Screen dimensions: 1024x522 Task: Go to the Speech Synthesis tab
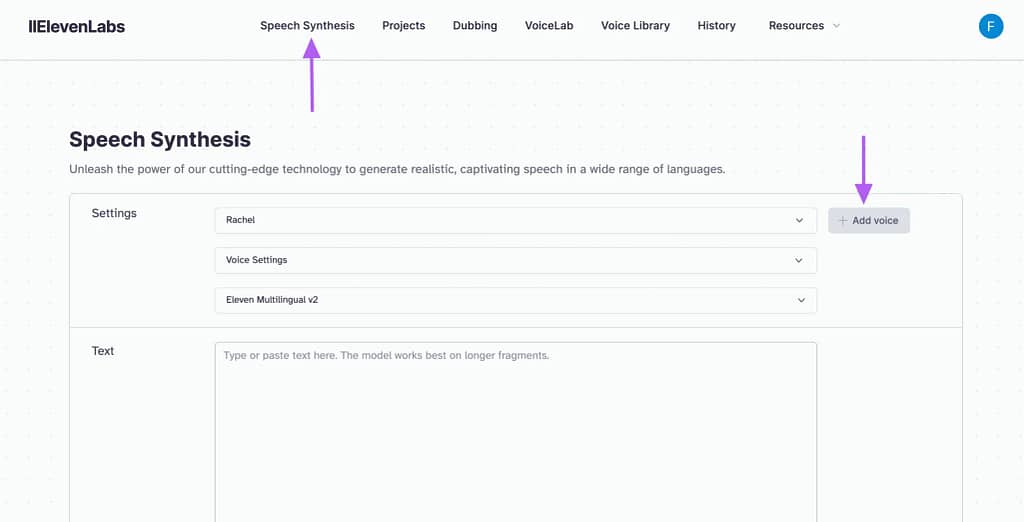[x=307, y=26]
